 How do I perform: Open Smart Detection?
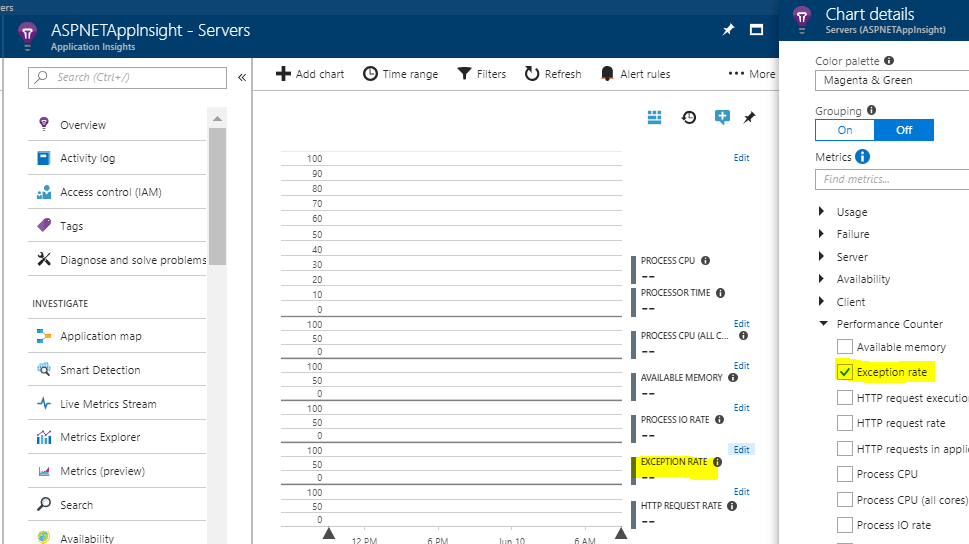click(x=117, y=370)
